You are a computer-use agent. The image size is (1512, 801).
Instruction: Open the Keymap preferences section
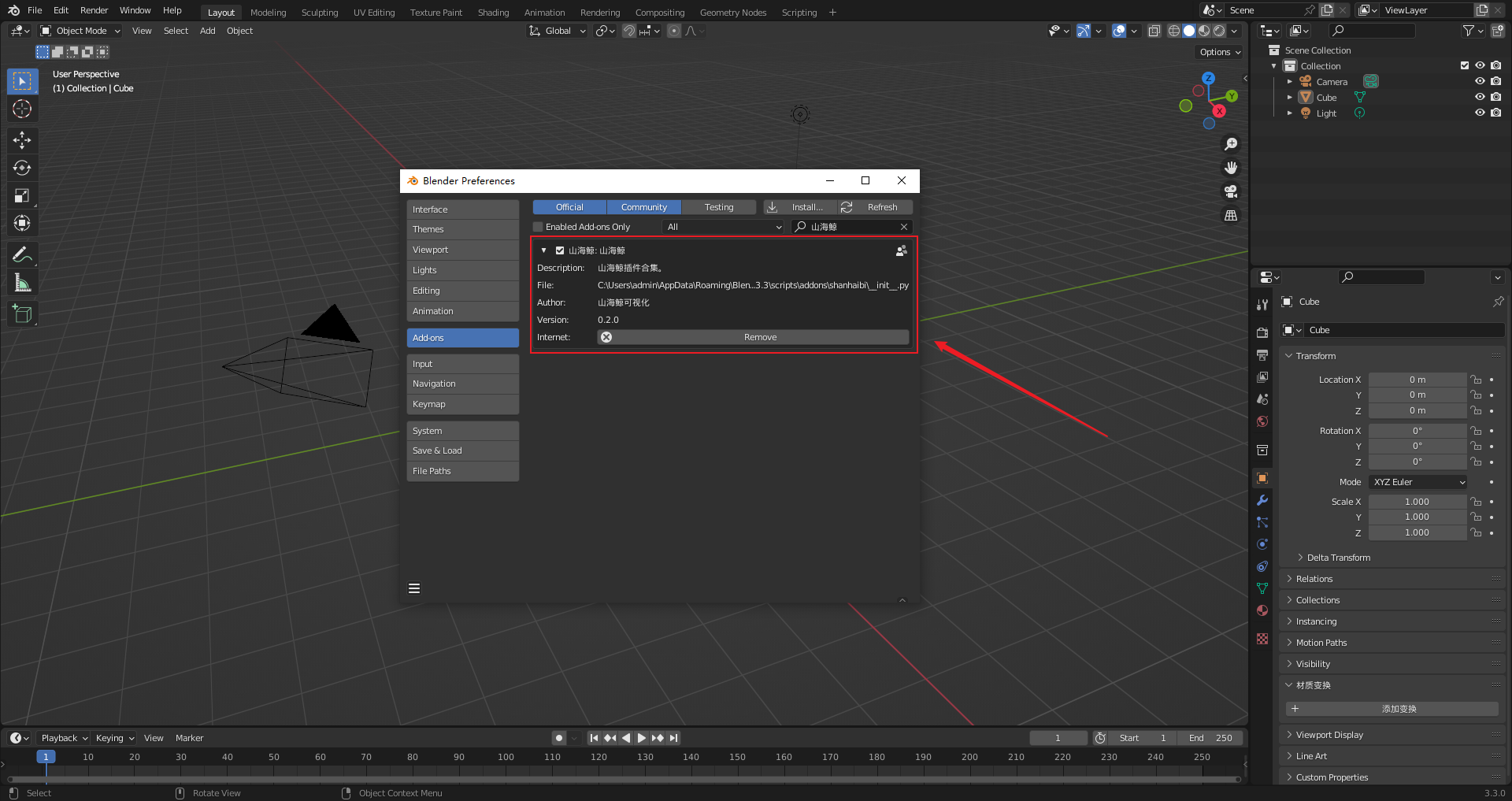(x=463, y=404)
